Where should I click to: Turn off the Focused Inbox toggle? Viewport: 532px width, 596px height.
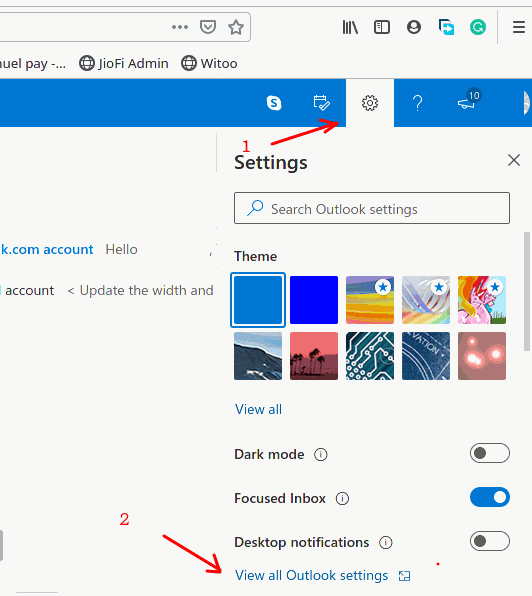click(489, 497)
